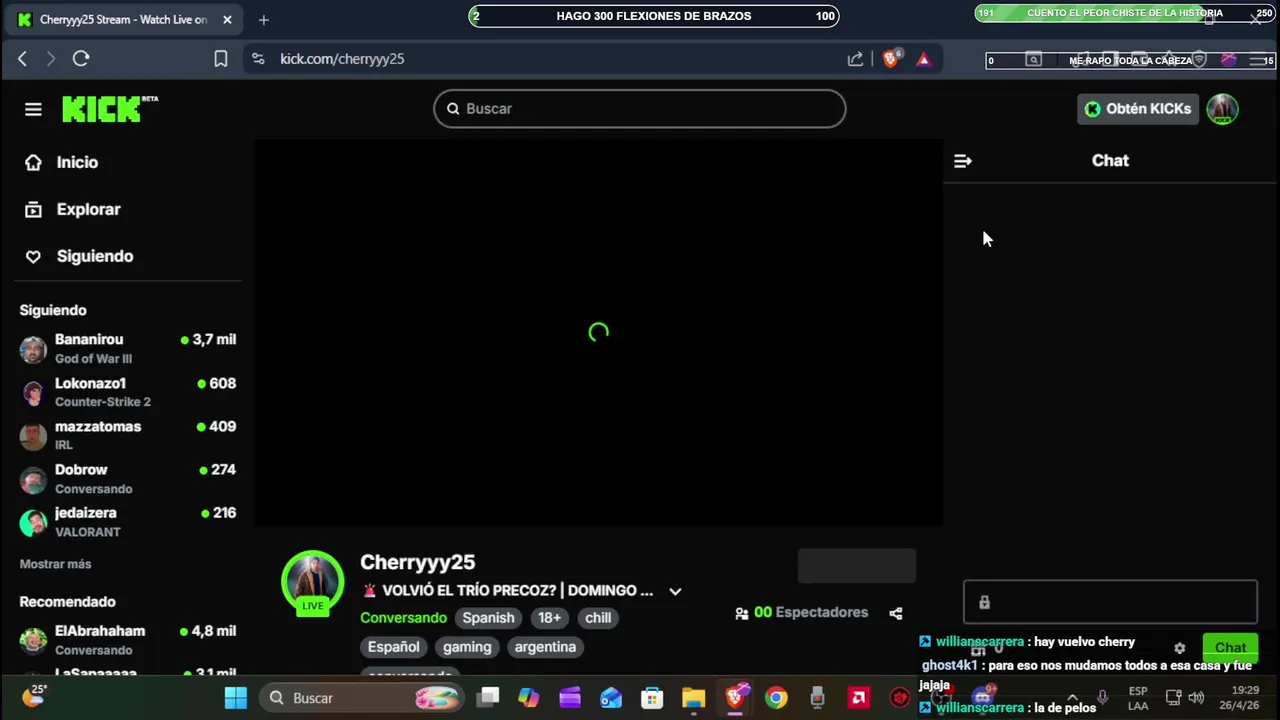Click Cherryyy25 streamer avatar with LIVE badge

[313, 582]
